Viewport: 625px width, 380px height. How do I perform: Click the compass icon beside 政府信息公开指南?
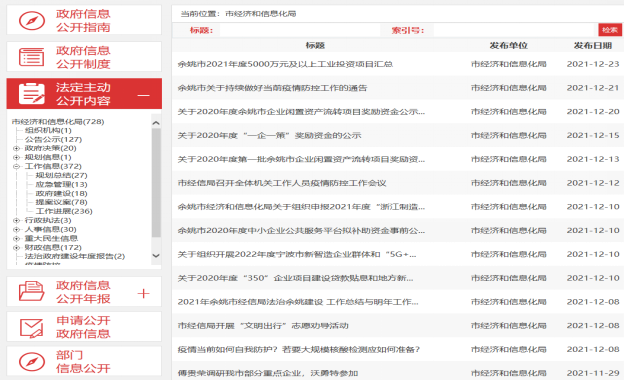click(x=32, y=21)
